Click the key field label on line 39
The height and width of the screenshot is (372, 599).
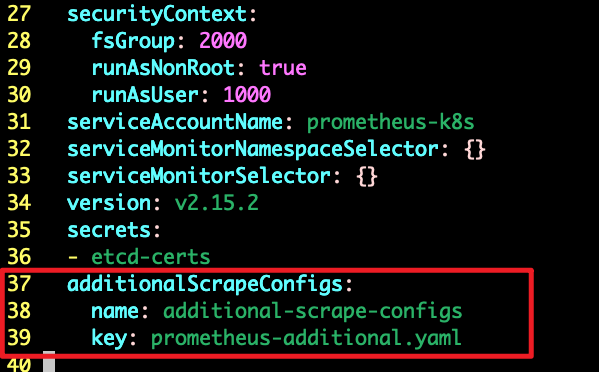[x=109, y=339]
